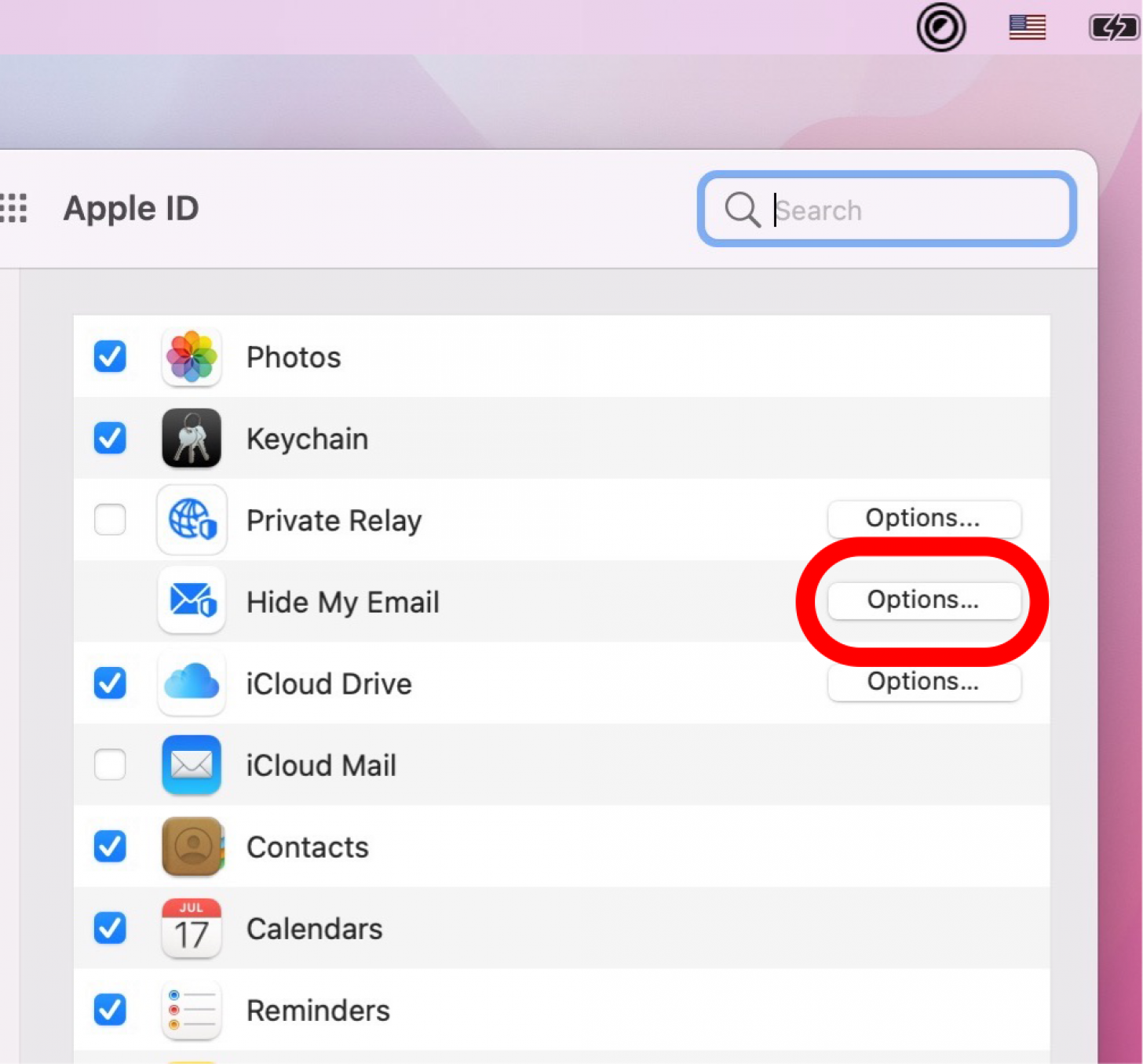Click the iCloud Mail icon
This screenshot has width=1143, height=1064.
(x=192, y=765)
